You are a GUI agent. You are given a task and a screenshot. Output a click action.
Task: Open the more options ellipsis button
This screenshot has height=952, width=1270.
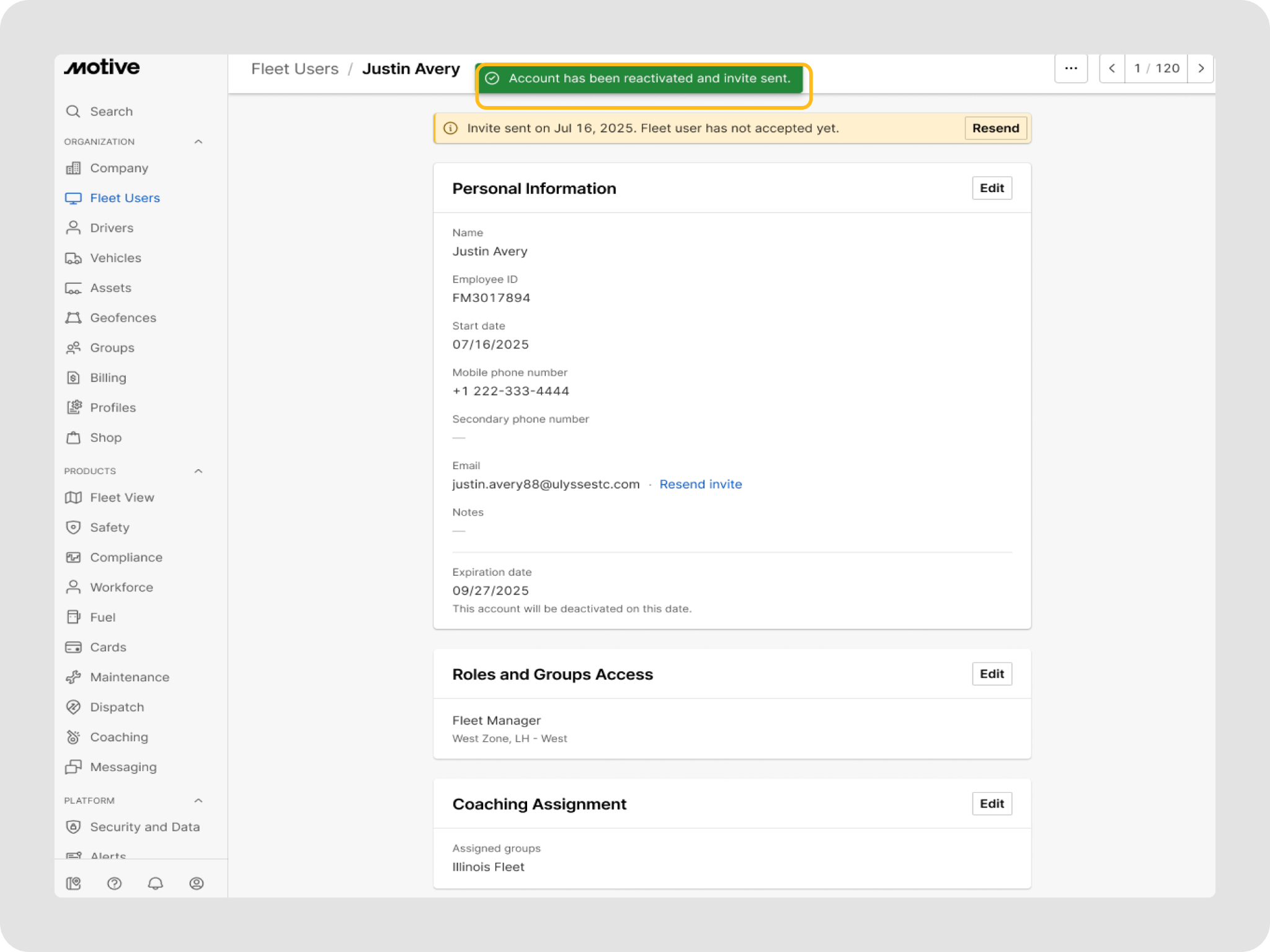point(1071,68)
